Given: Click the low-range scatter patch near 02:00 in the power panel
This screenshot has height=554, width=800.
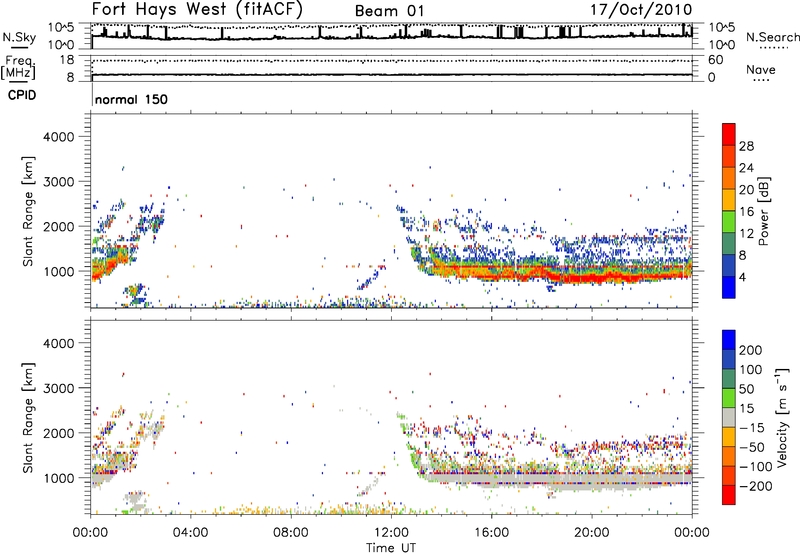Looking at the screenshot, I should [135, 294].
